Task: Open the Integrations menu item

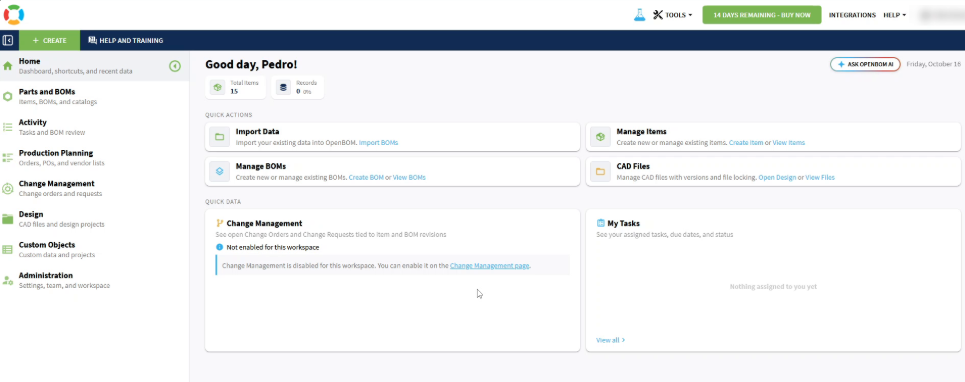Action: pyautogui.click(x=852, y=15)
